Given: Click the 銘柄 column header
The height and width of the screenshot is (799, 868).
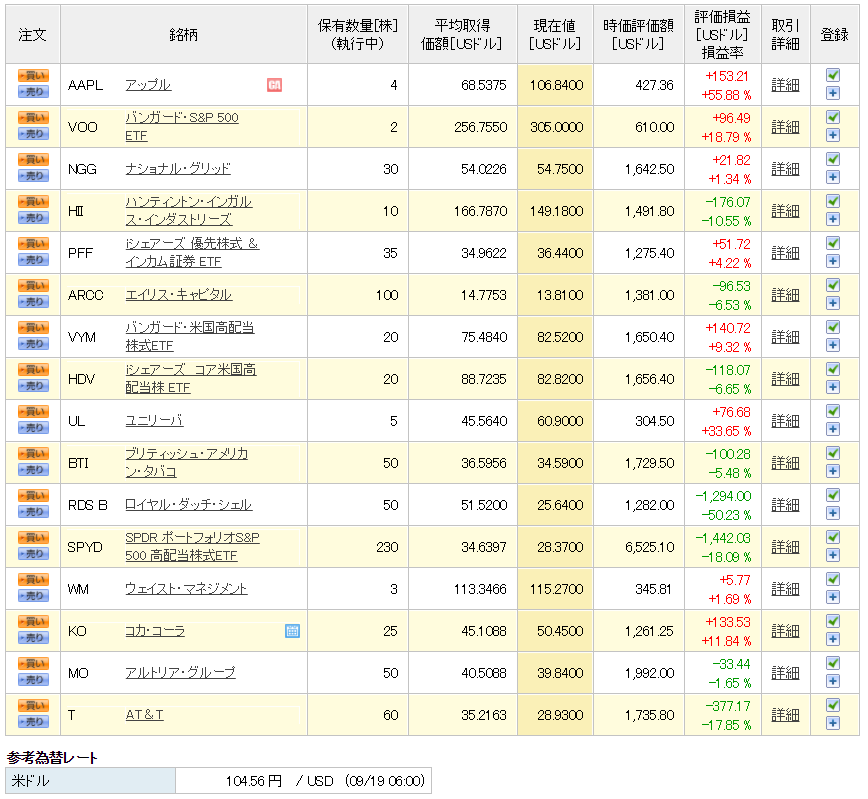Looking at the screenshot, I should click(184, 34).
